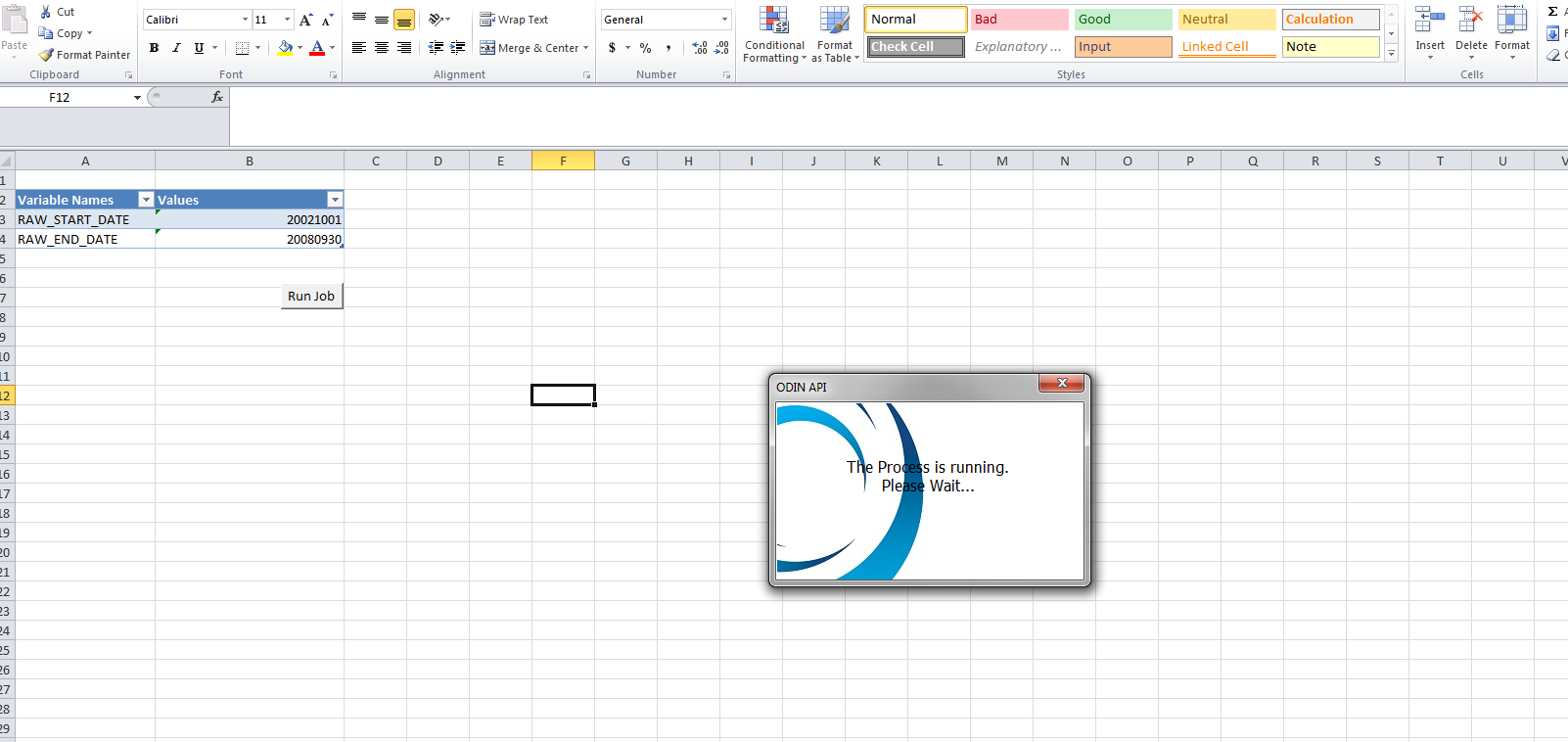
Task: Toggle Bold formatting
Action: (154, 48)
